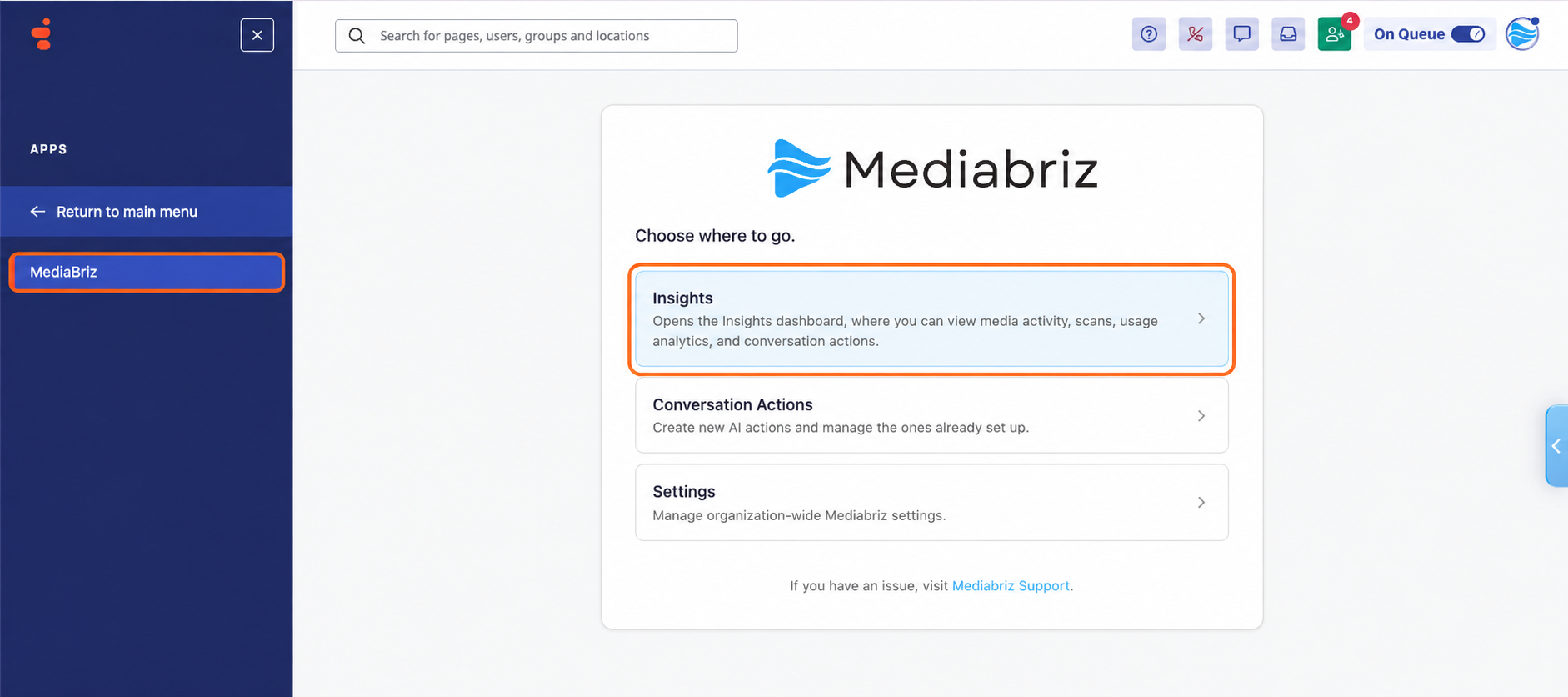Click the Settings chevron arrow

1201,502
